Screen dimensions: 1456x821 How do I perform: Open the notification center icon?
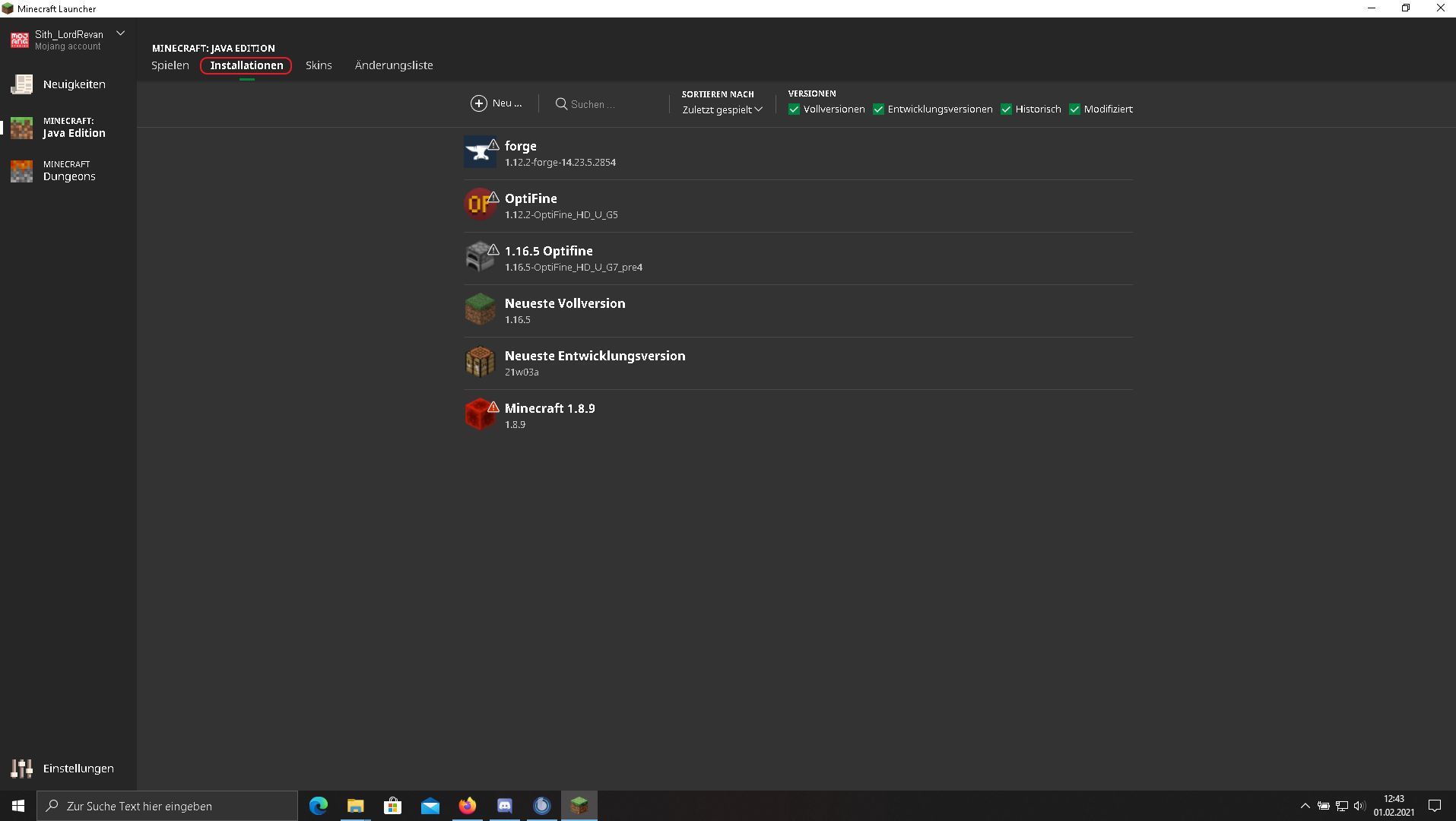tap(1435, 806)
